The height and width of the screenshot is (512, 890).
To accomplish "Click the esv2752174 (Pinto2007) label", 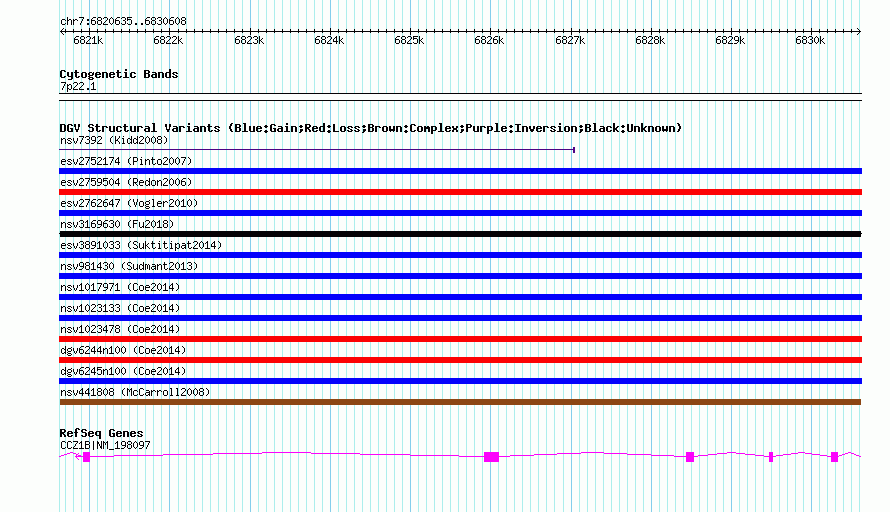I will pyautogui.click(x=126, y=161).
